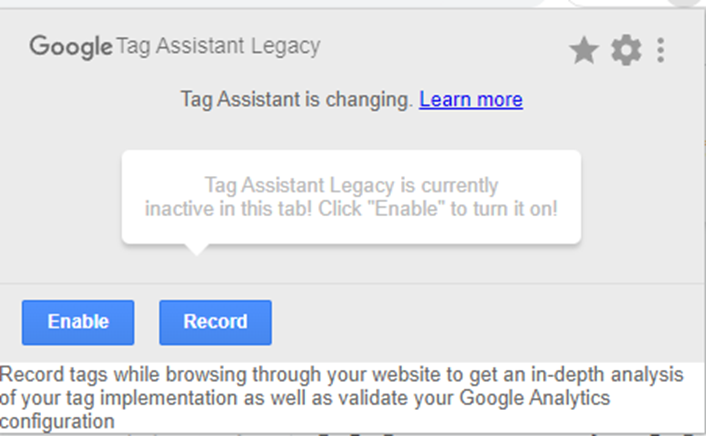The height and width of the screenshot is (436, 706).
Task: Click the 'Tag Assistant is changing.' notice text
Action: coord(297,99)
